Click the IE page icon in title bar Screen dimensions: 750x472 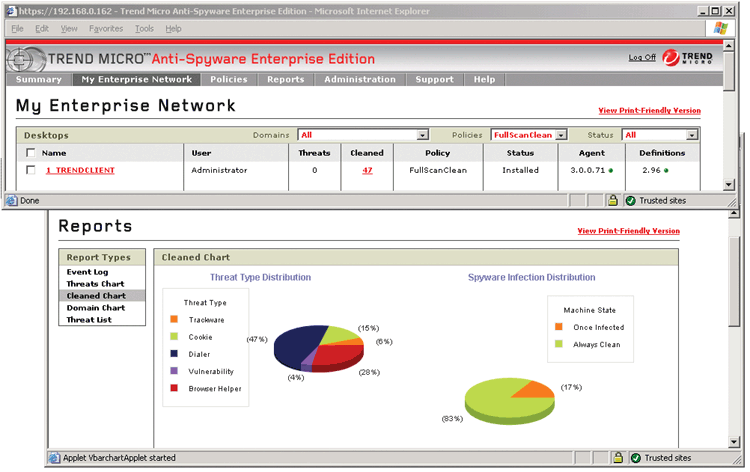[11, 9]
